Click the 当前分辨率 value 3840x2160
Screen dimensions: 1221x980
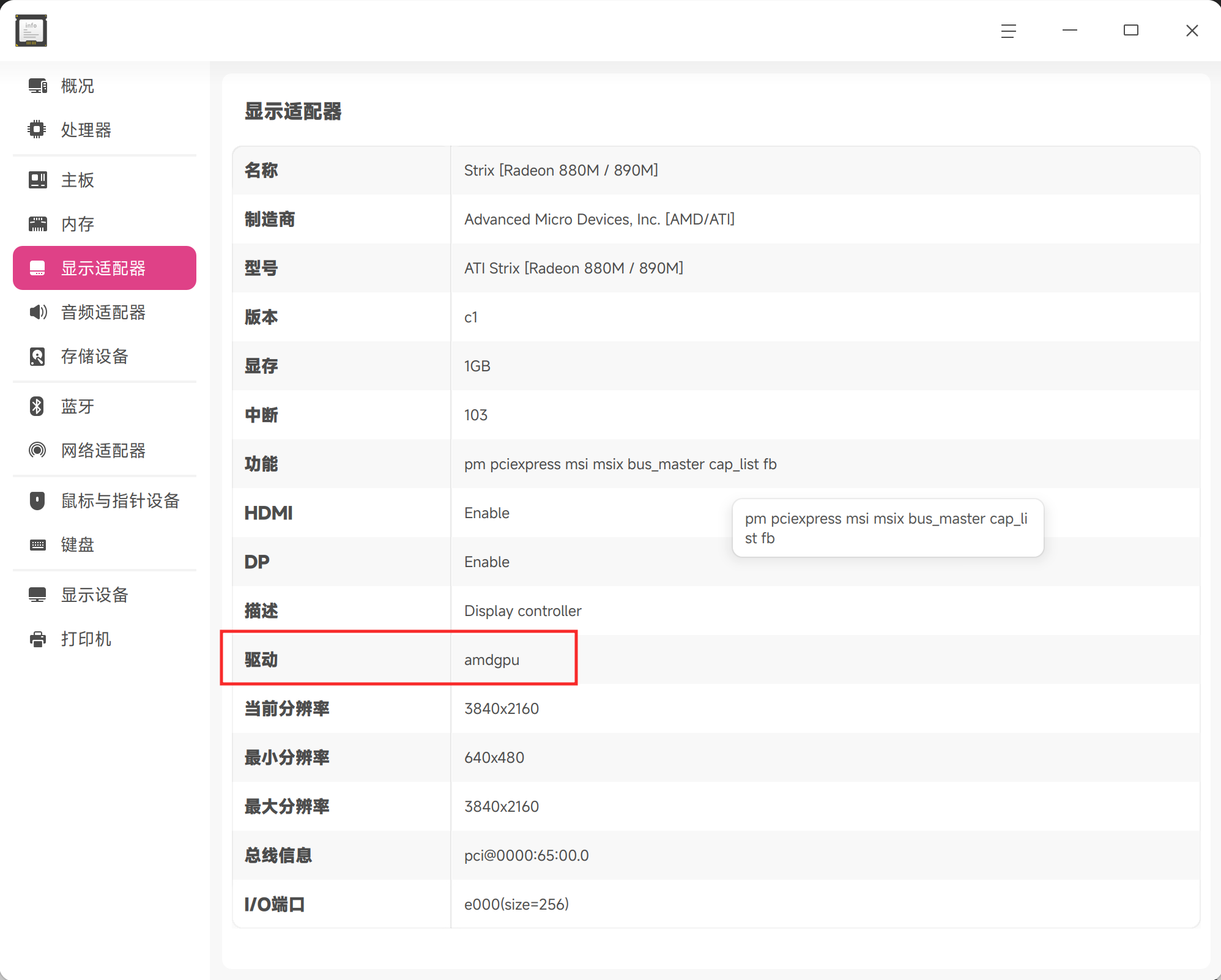pos(502,708)
